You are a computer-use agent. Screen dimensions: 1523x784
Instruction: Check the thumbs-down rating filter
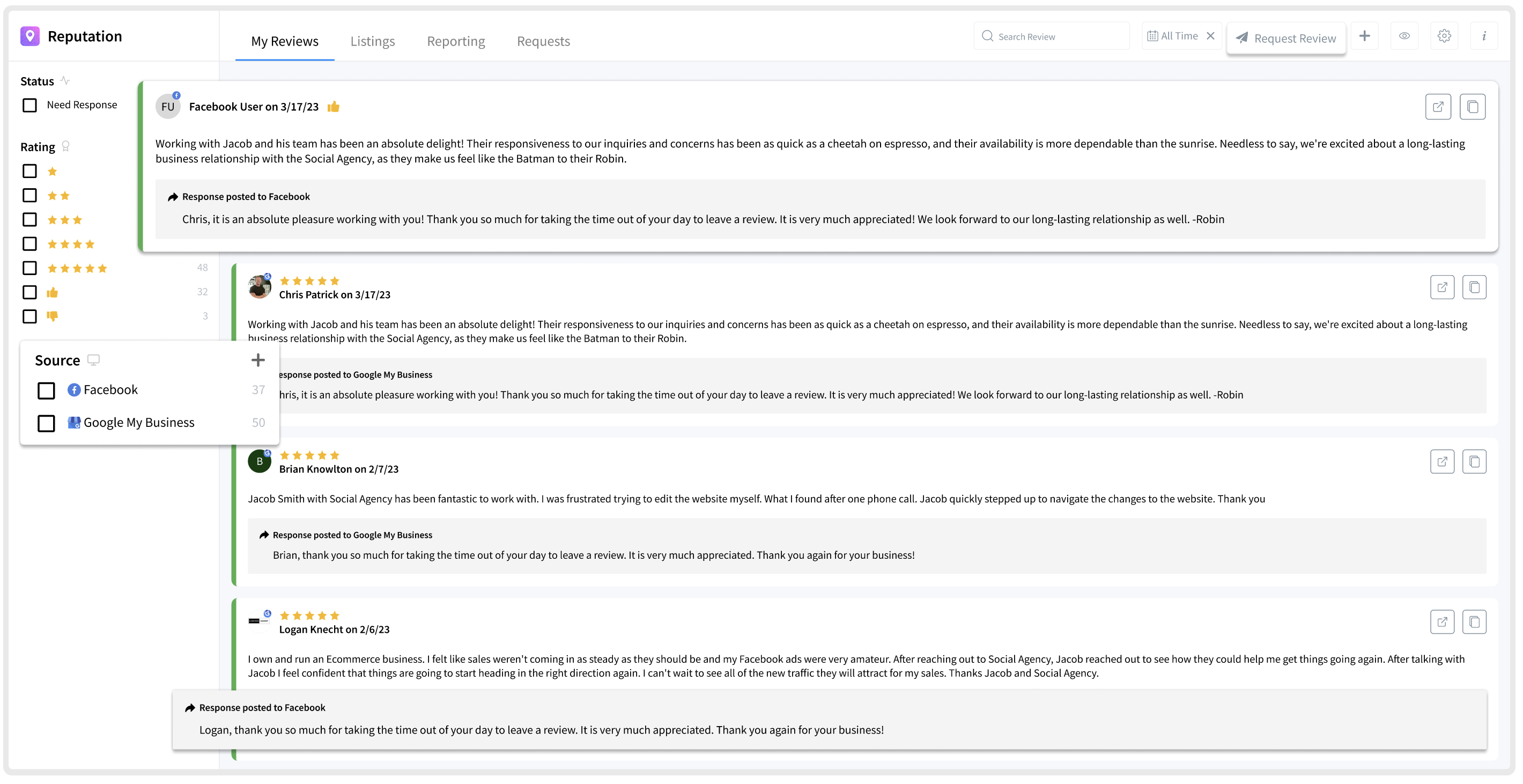[x=29, y=317]
